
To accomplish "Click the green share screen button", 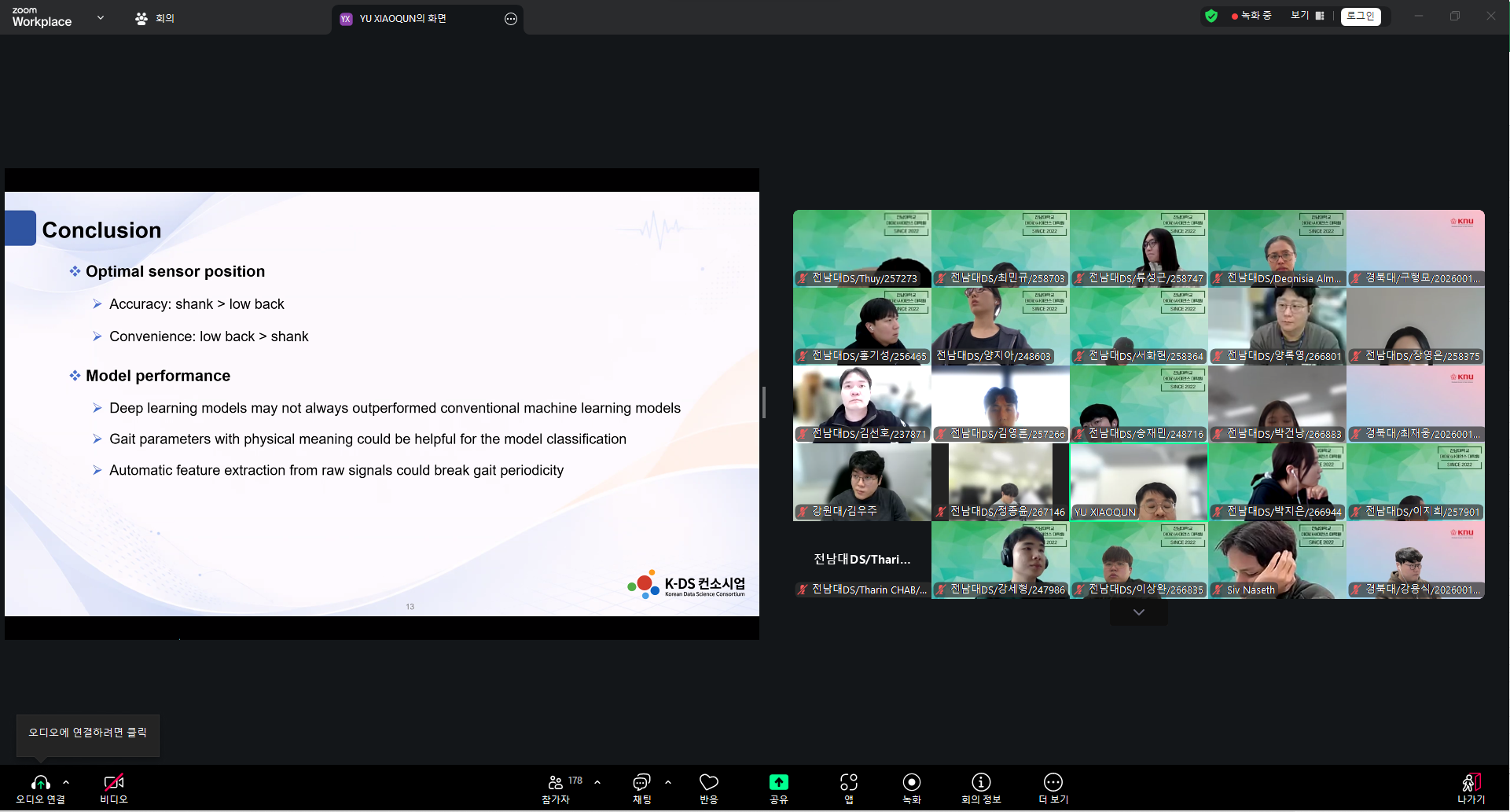I will tap(778, 783).
